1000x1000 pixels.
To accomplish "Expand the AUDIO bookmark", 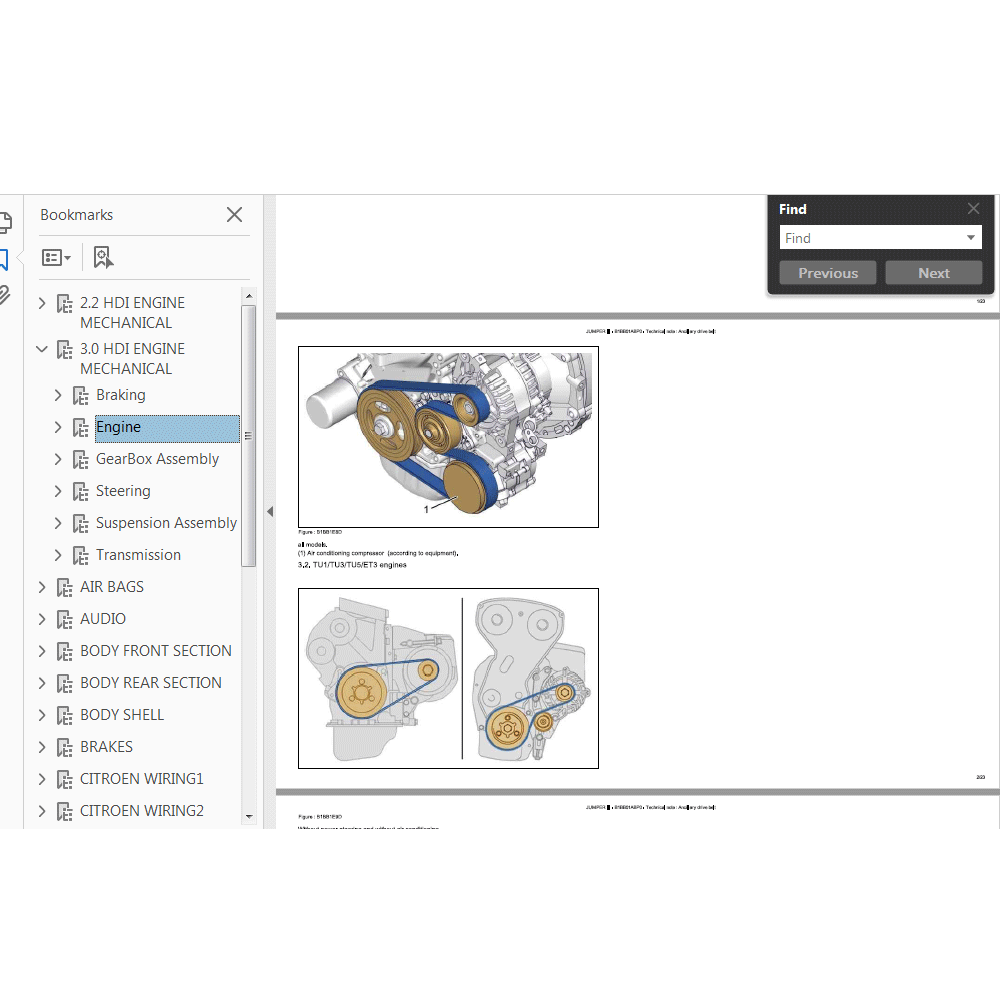I will tap(42, 619).
